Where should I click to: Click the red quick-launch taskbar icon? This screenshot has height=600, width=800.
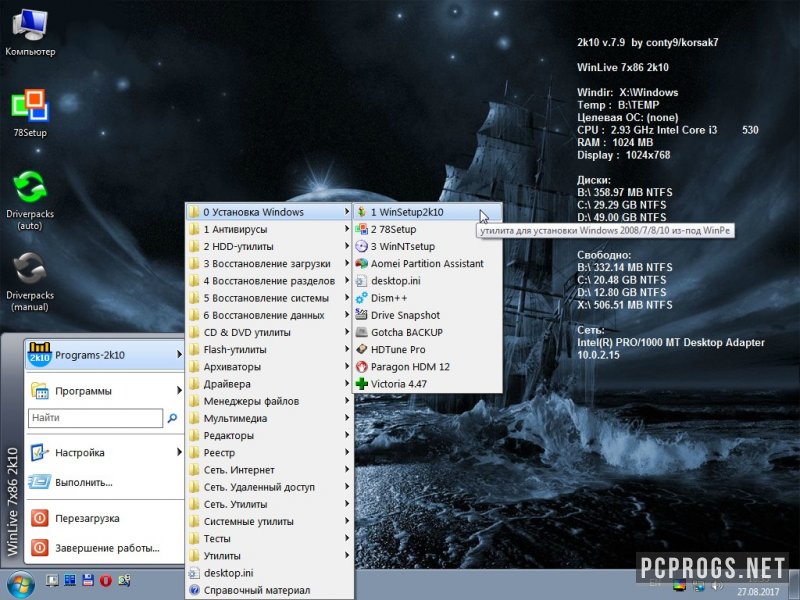click(x=106, y=580)
